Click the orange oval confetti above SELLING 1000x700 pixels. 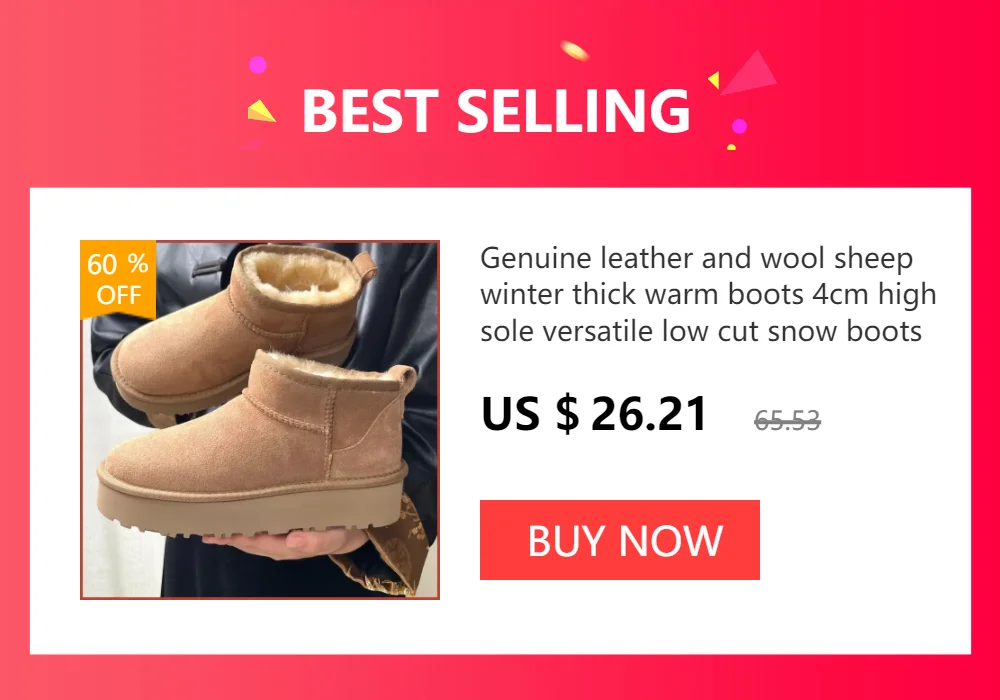(575, 50)
